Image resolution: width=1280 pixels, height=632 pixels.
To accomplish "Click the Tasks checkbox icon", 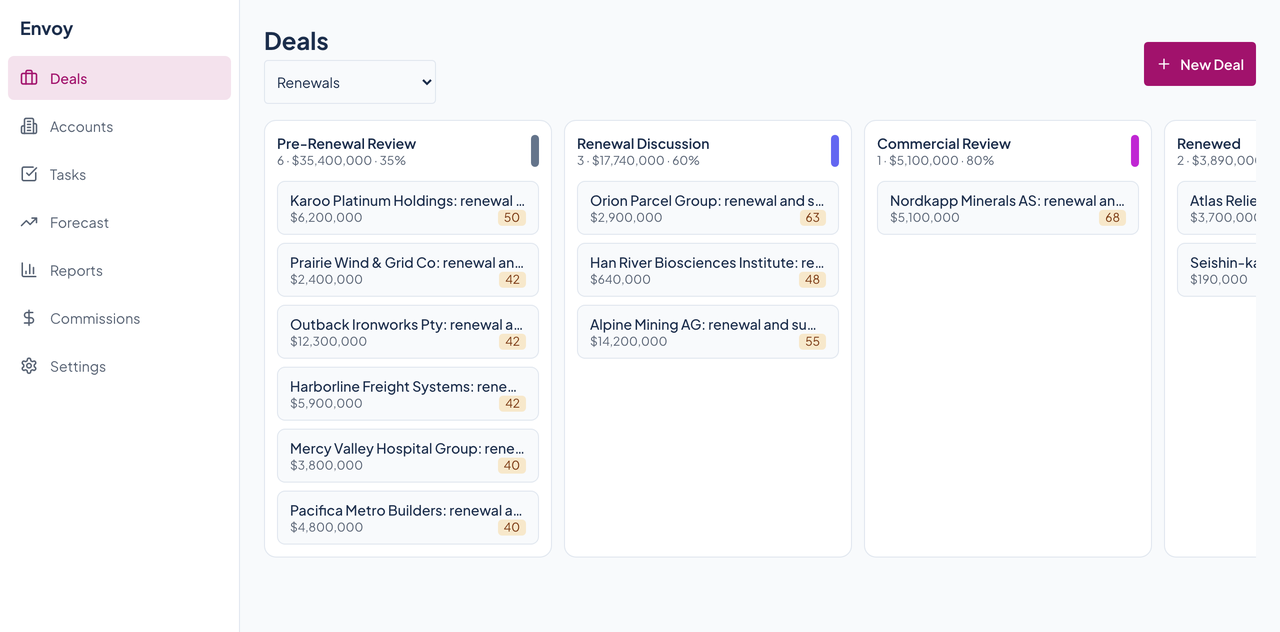I will [x=29, y=174].
